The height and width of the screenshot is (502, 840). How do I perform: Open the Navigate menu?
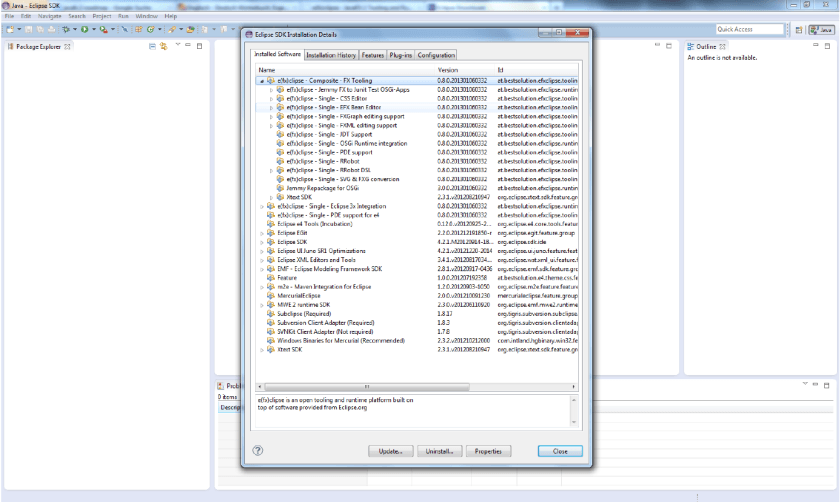(49, 16)
